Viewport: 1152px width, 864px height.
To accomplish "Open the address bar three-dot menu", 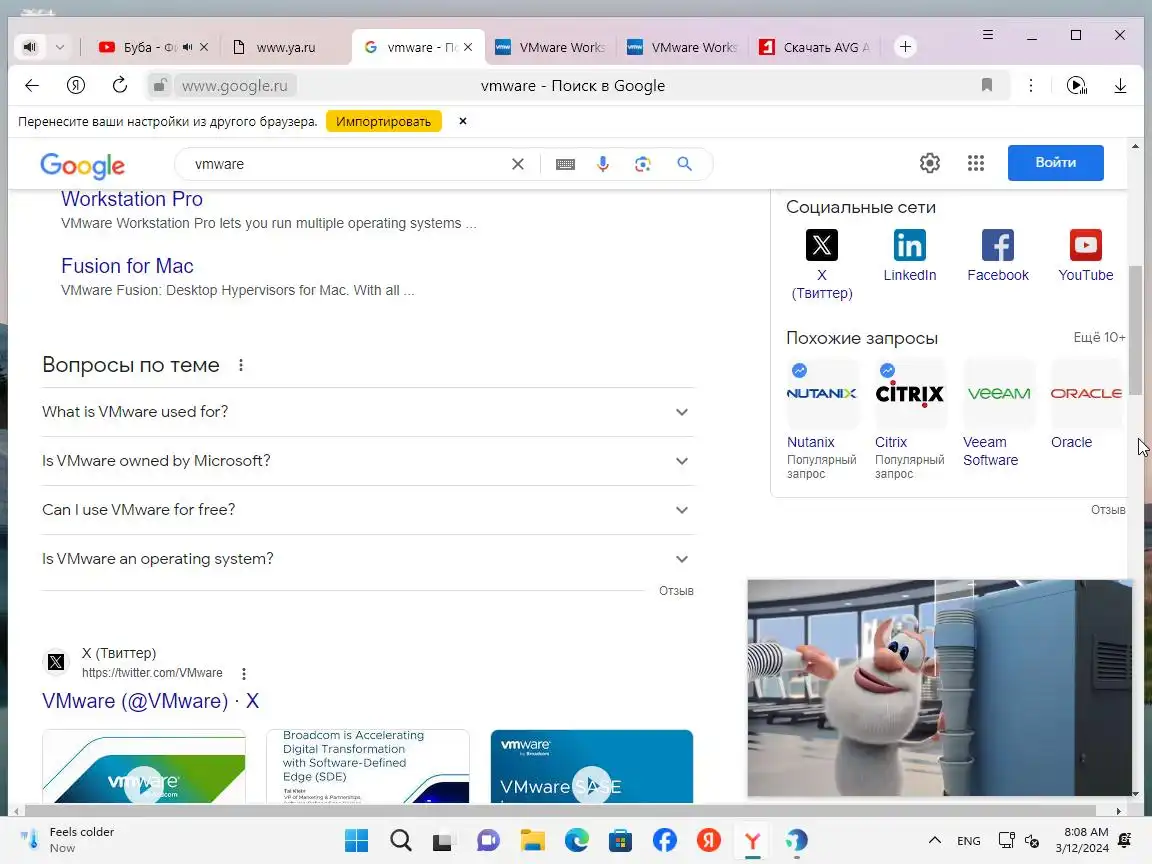I will (x=1031, y=85).
